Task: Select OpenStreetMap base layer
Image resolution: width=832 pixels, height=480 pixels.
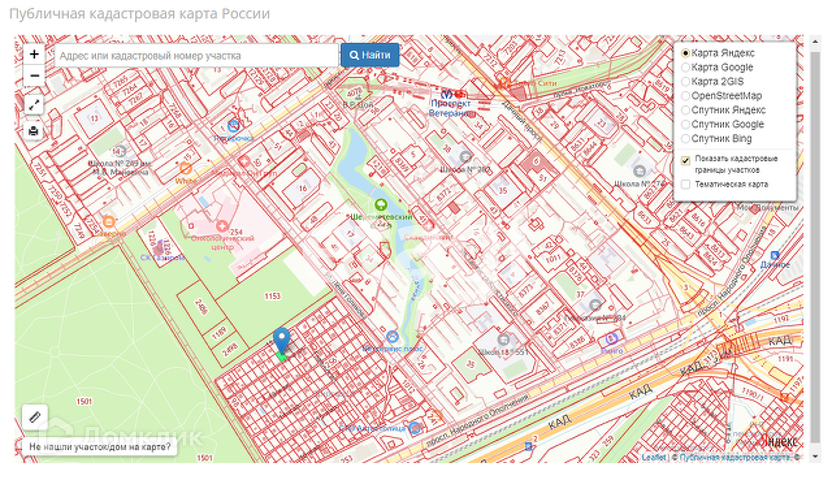Action: [686, 96]
